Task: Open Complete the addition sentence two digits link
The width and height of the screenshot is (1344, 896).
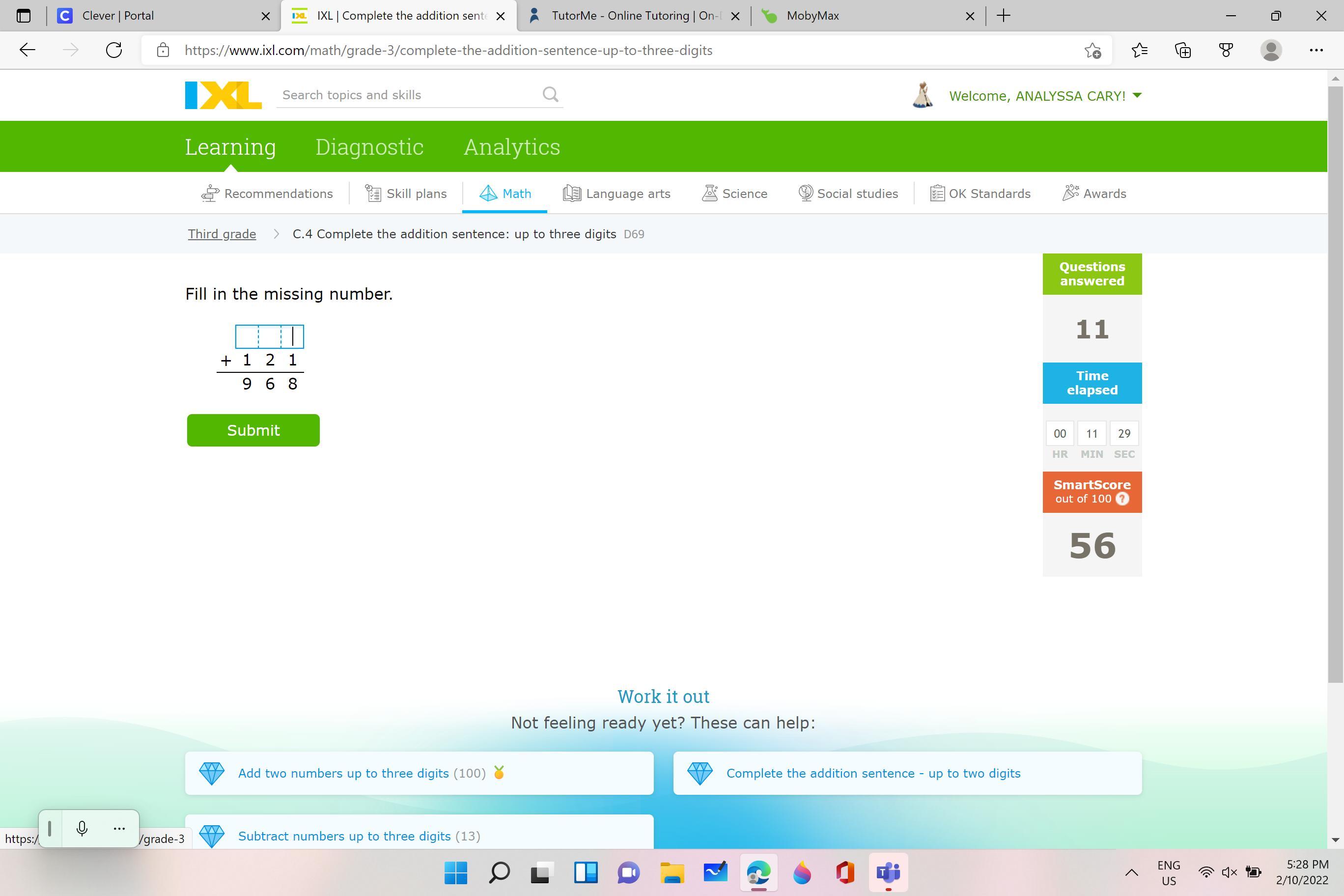Action: tap(872, 773)
